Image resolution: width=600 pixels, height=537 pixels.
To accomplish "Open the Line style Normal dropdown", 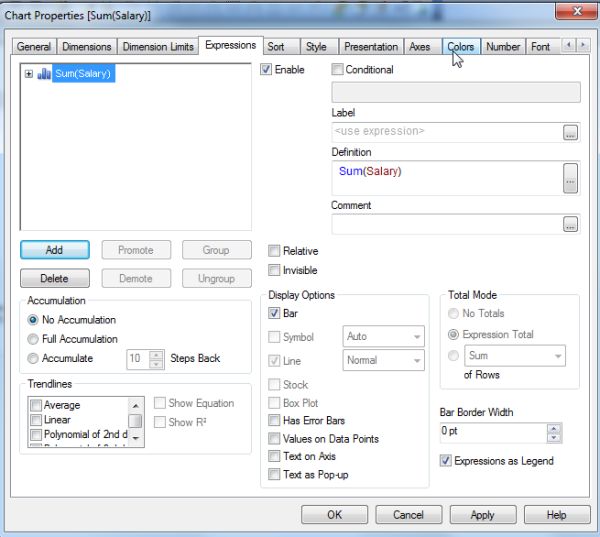I will [383, 360].
